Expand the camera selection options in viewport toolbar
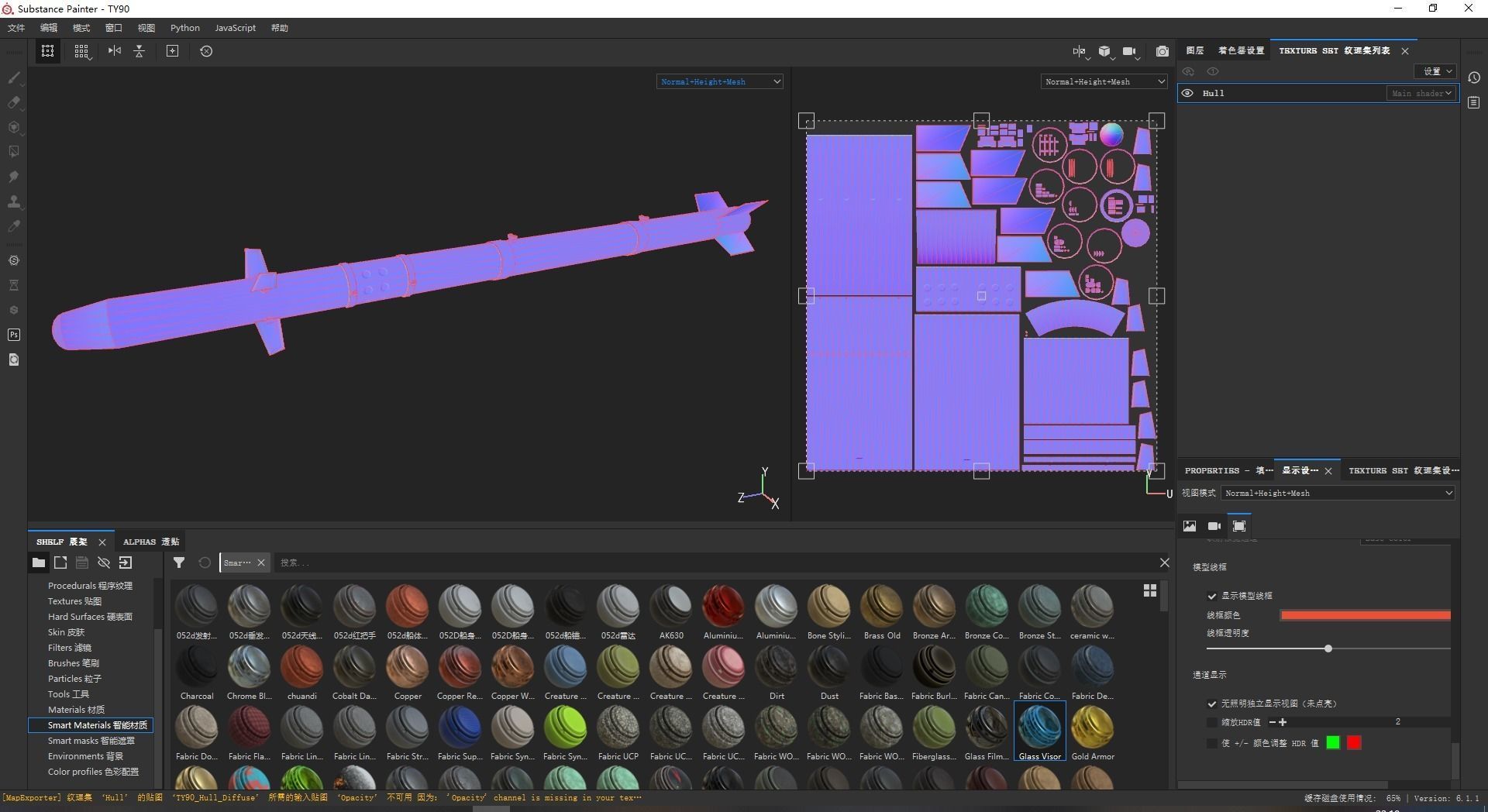Screen dimensions: 1488x812 click(x=1131, y=52)
